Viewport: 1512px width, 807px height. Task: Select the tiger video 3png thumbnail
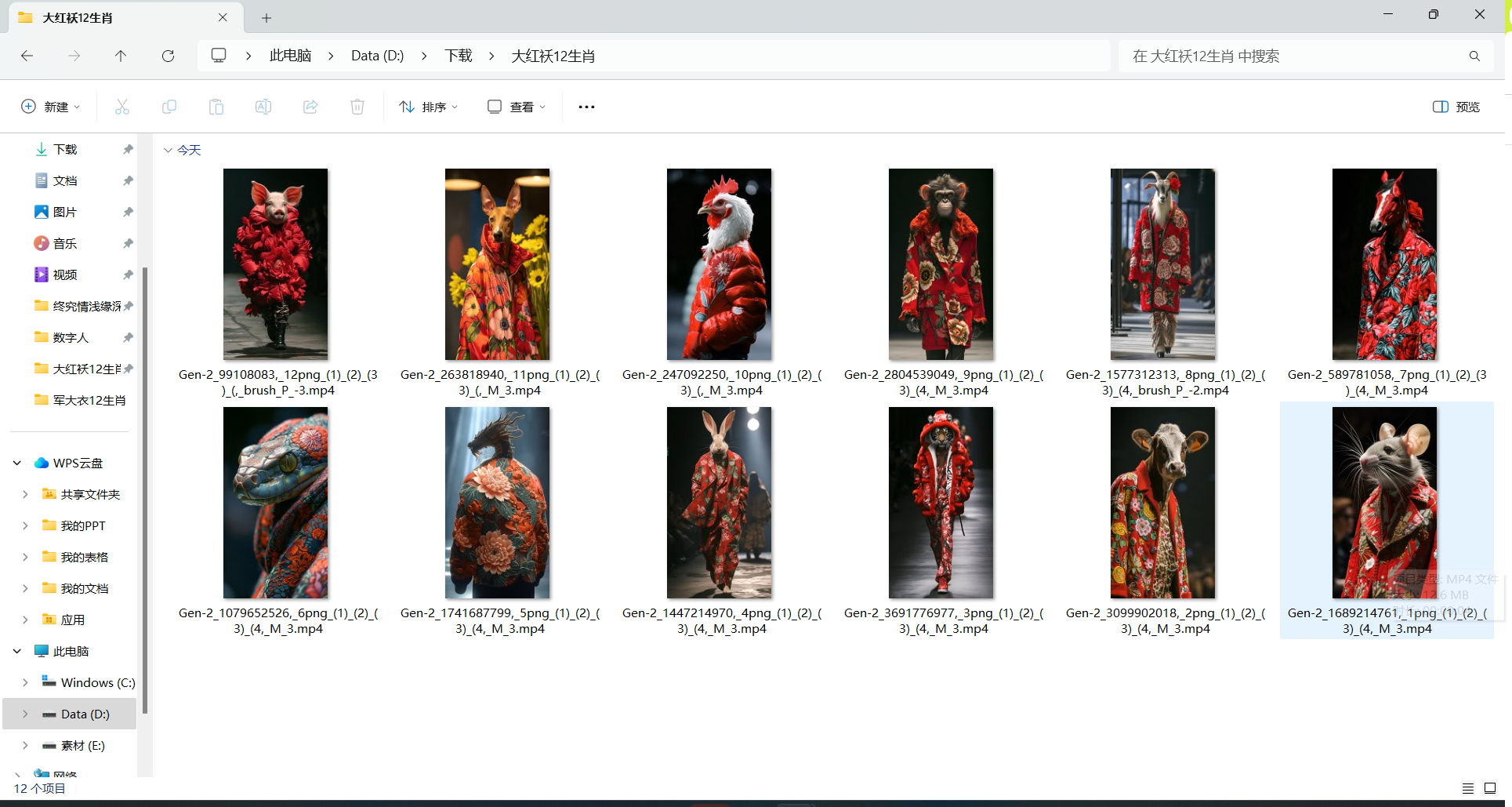[941, 503]
